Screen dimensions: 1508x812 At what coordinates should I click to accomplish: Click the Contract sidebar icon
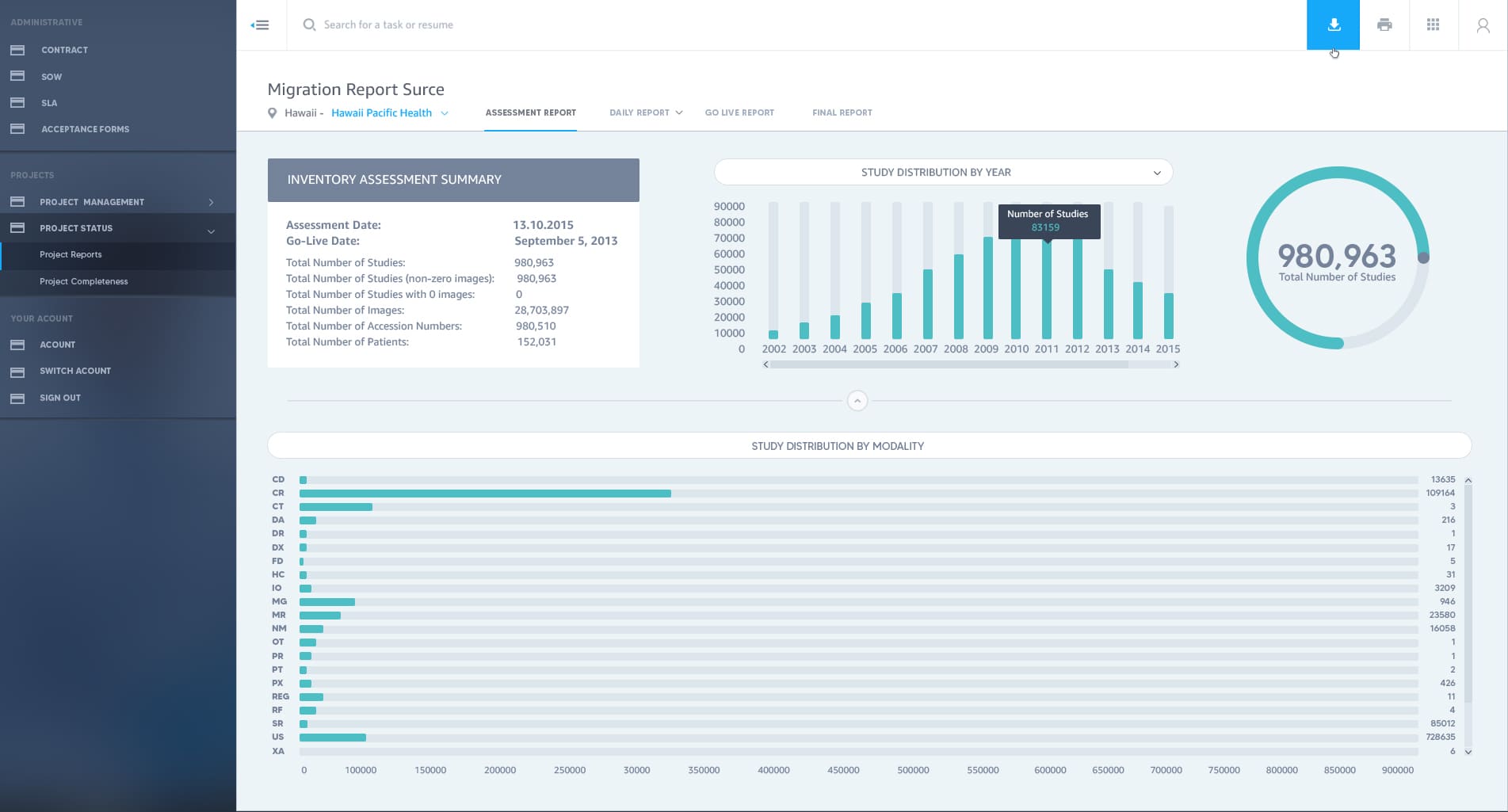[17, 50]
